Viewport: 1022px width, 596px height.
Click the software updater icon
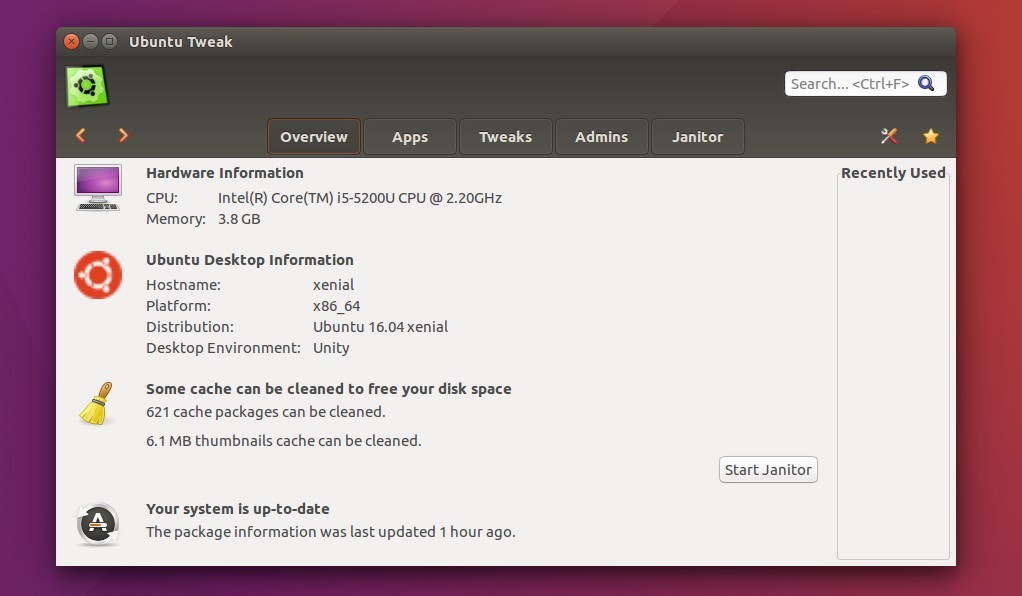tap(98, 524)
